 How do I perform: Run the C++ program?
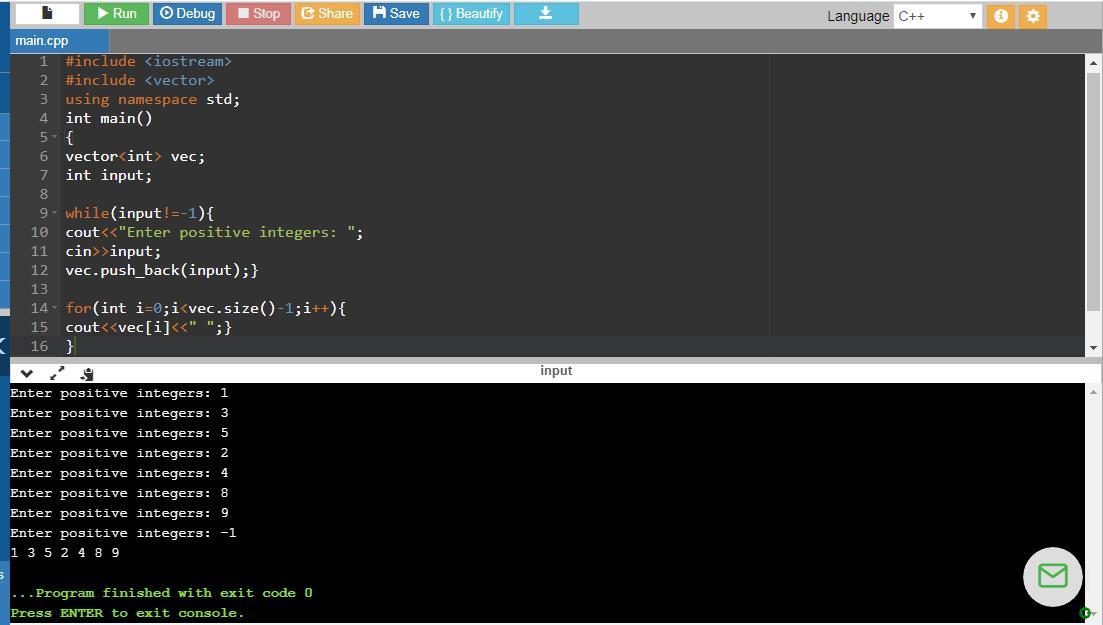click(115, 14)
